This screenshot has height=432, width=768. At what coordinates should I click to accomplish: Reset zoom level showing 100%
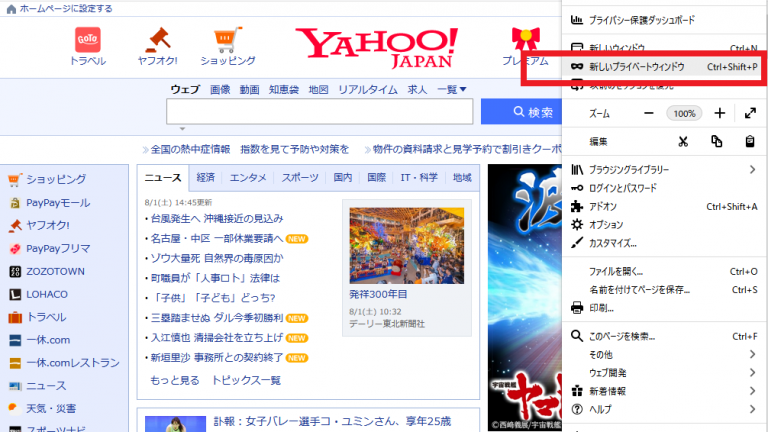(684, 114)
